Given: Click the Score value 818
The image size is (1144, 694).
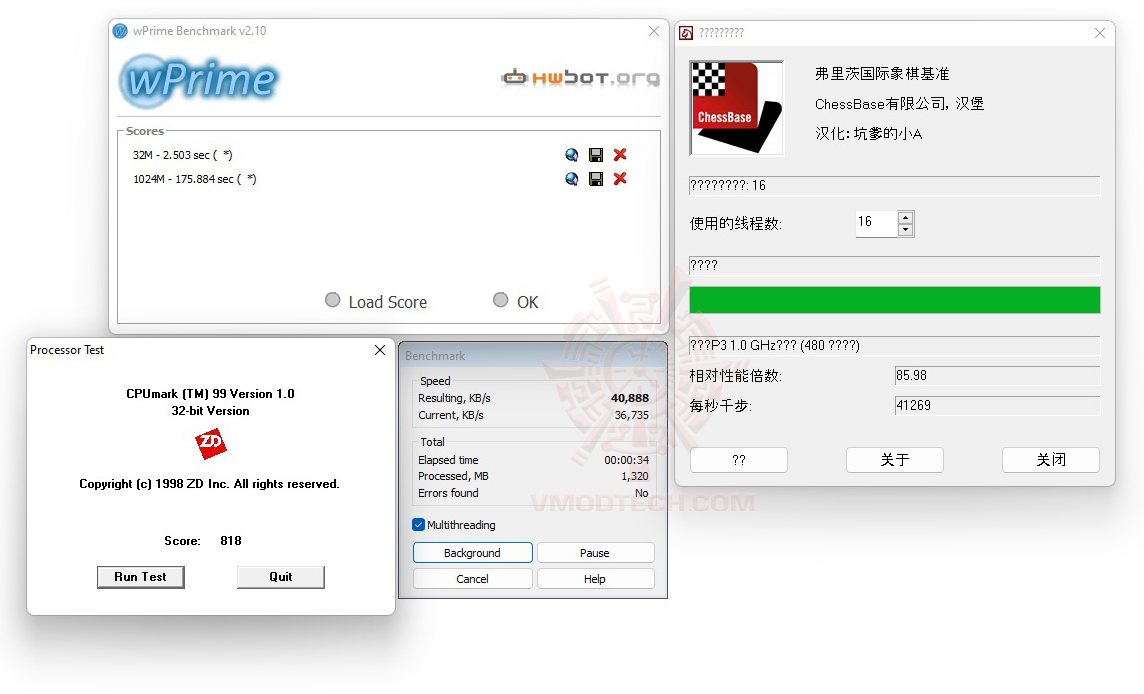Looking at the screenshot, I should (x=231, y=541).
